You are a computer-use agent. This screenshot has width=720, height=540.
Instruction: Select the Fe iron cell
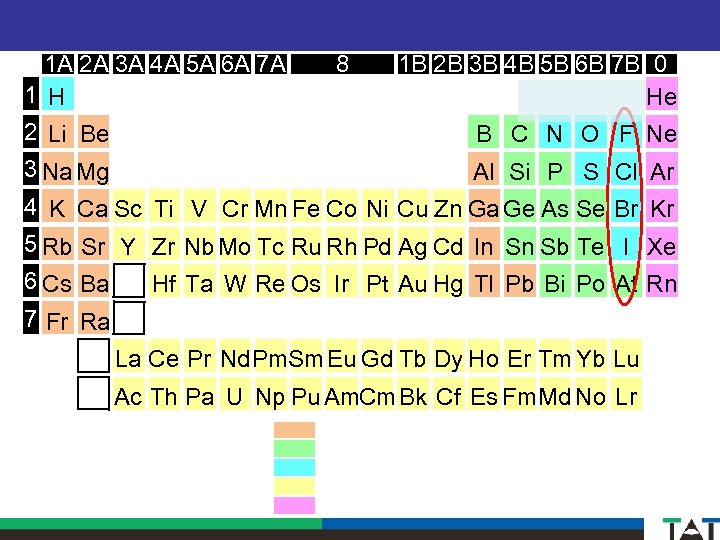[x=306, y=206]
